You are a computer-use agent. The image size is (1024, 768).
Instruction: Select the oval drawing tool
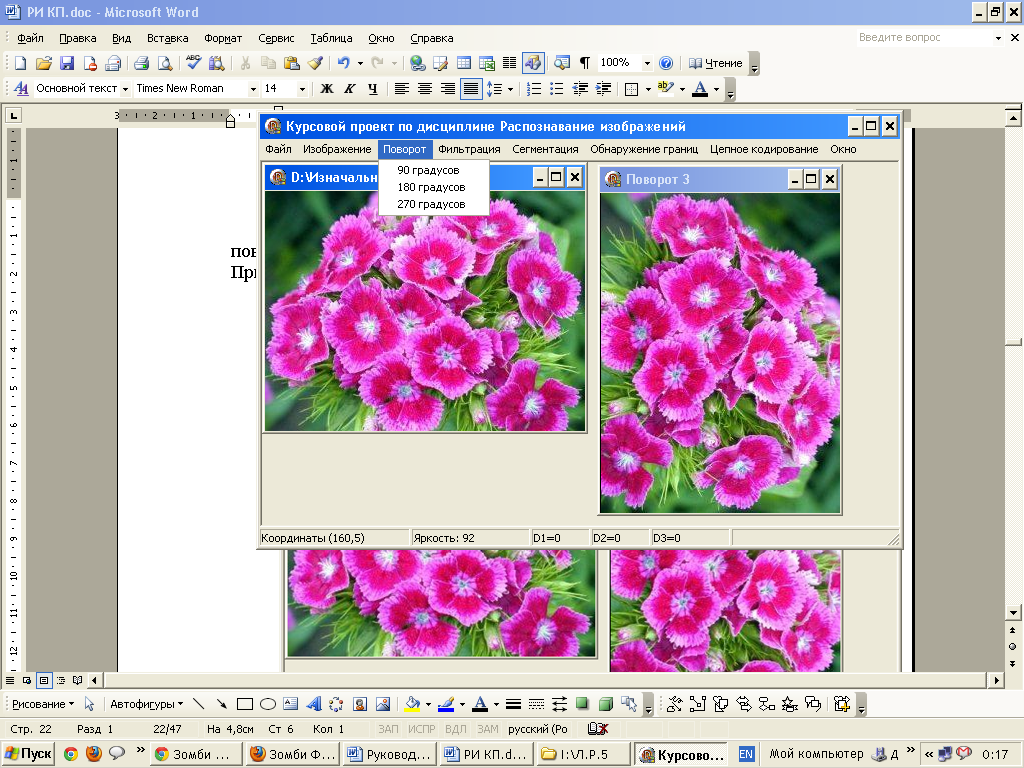coord(268,704)
